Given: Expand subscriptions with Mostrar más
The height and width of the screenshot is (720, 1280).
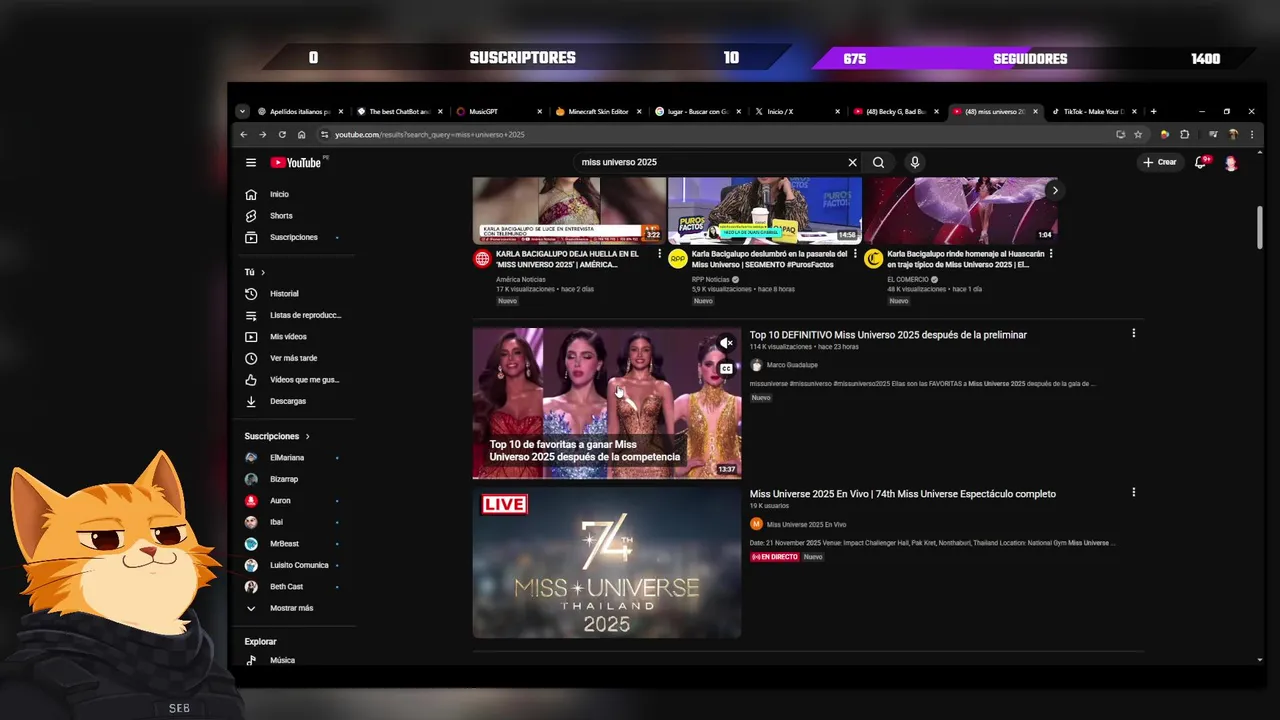Looking at the screenshot, I should [292, 608].
